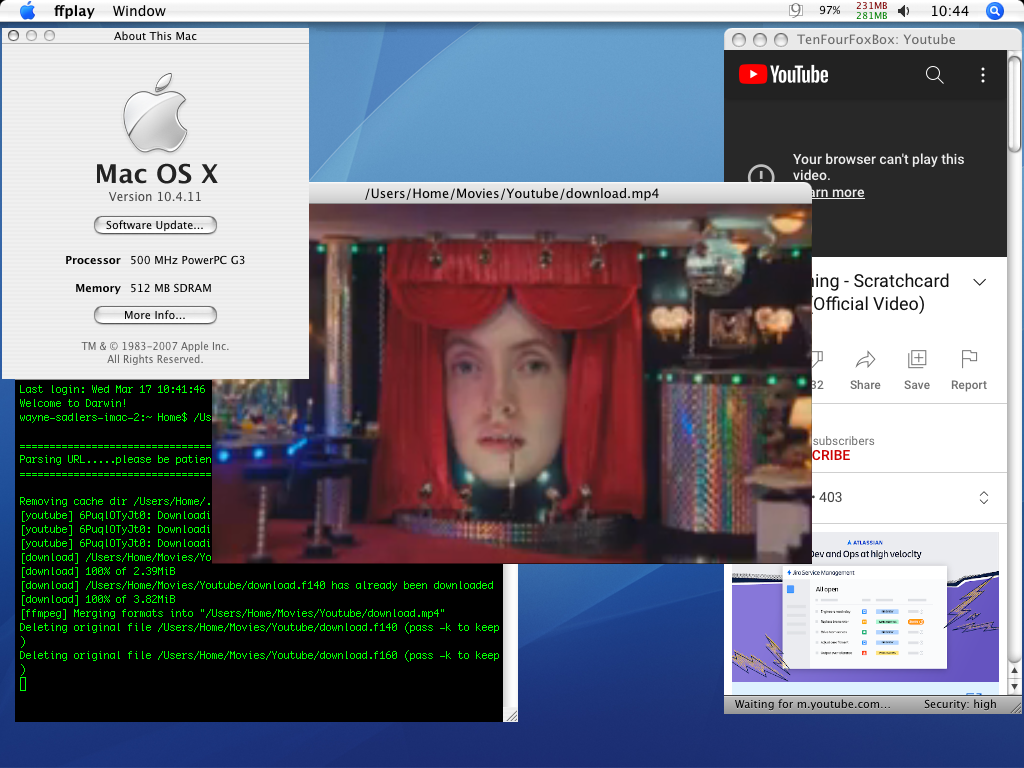Click the terminal line 'Merging formats into'
The width and height of the screenshot is (1024, 768).
[x=232, y=613]
